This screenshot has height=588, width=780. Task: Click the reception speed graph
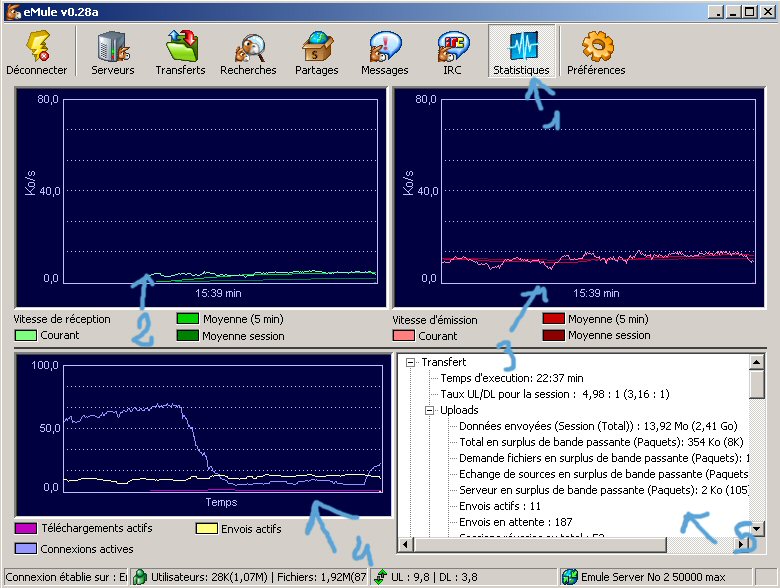click(x=201, y=197)
